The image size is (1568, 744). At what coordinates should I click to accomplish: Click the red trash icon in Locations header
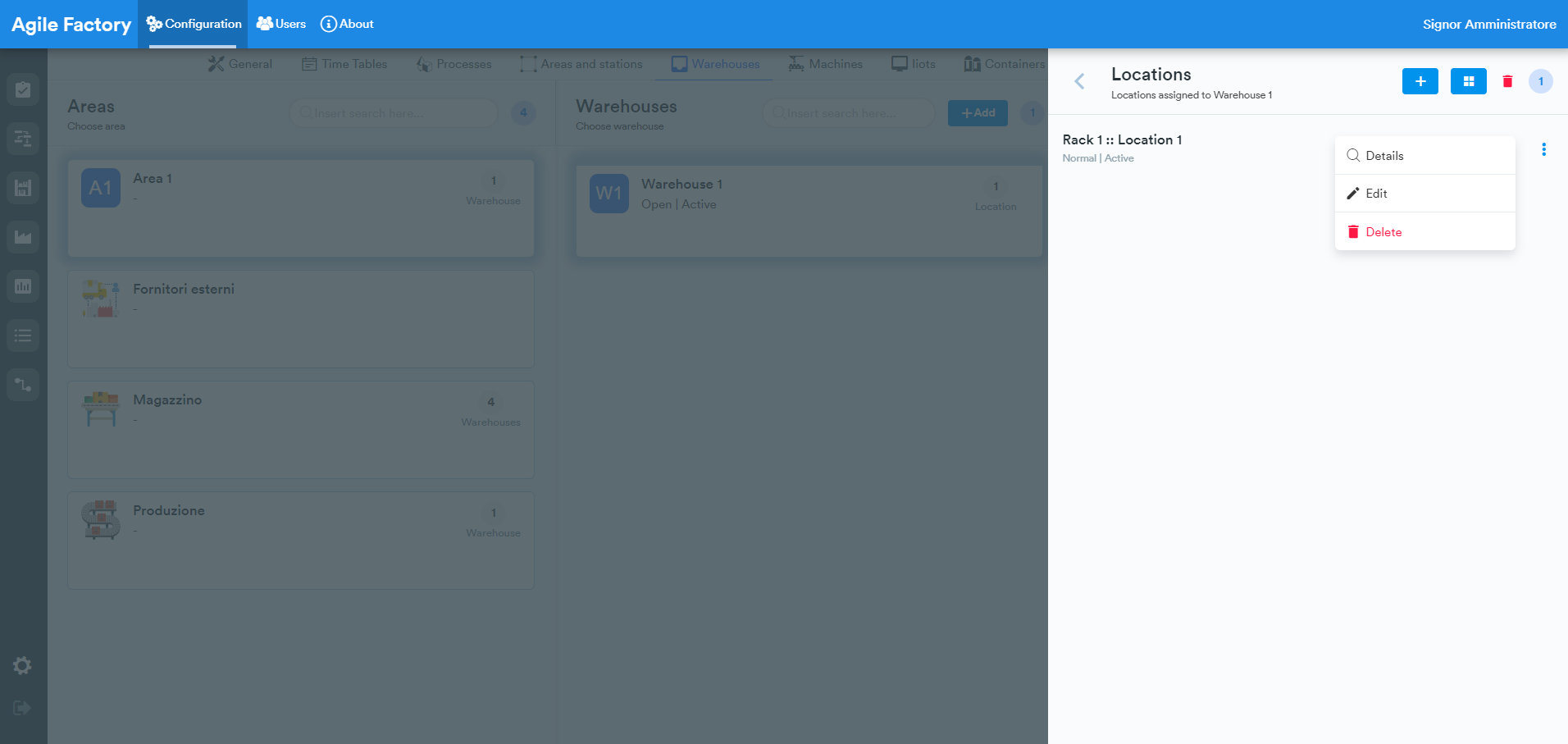1507,81
